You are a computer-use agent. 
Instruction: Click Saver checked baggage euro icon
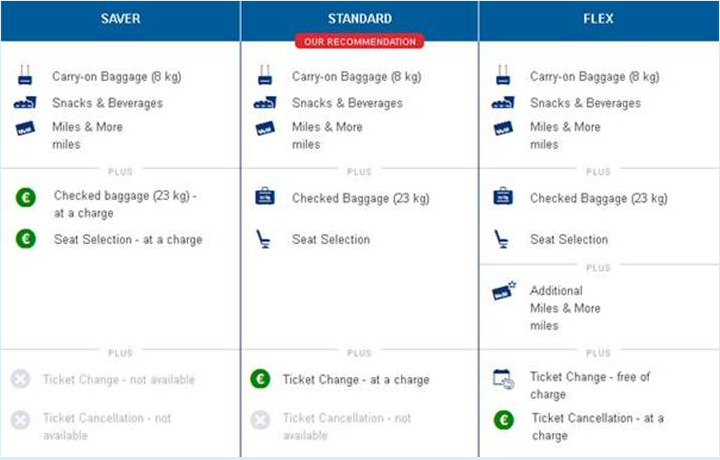click(x=26, y=198)
